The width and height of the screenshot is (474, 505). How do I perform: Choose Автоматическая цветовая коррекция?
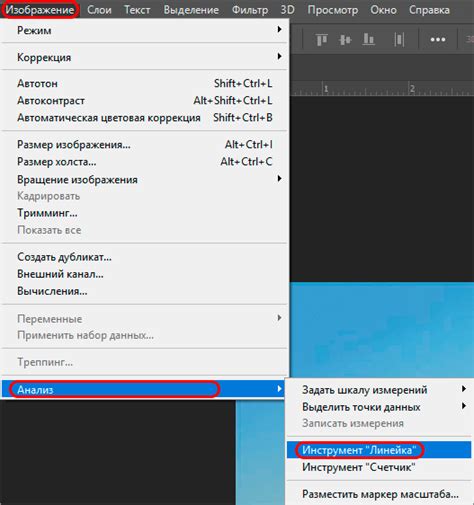(x=144, y=118)
